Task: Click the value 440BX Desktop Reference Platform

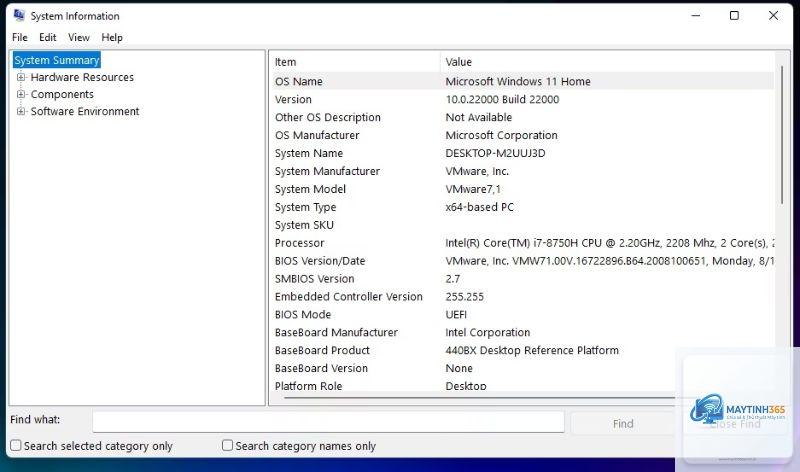Action: pos(532,350)
